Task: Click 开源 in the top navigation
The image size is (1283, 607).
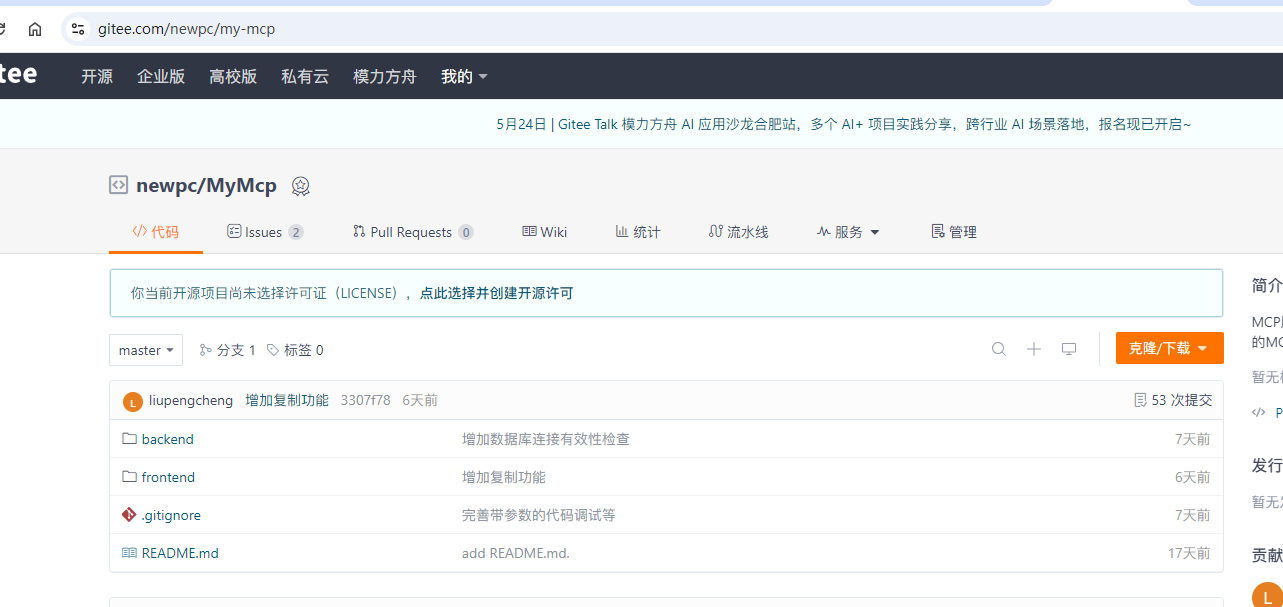Action: click(x=97, y=76)
